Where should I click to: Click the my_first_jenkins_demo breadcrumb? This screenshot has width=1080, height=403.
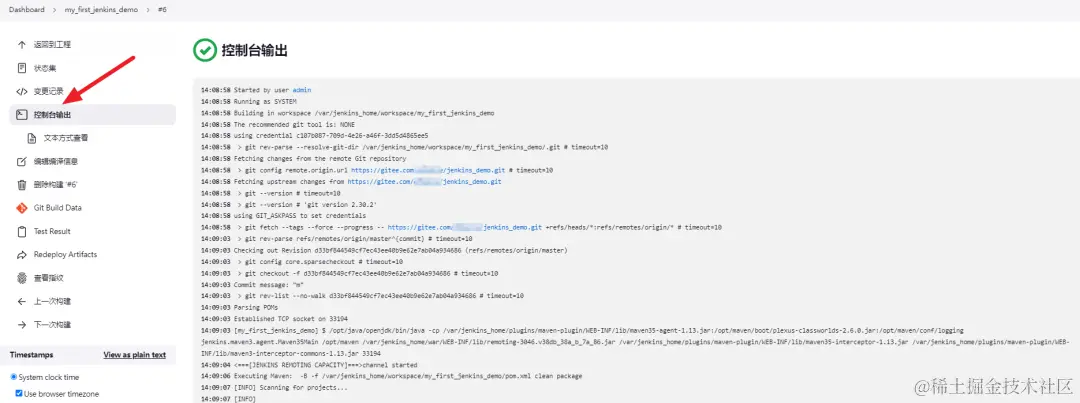coord(101,10)
